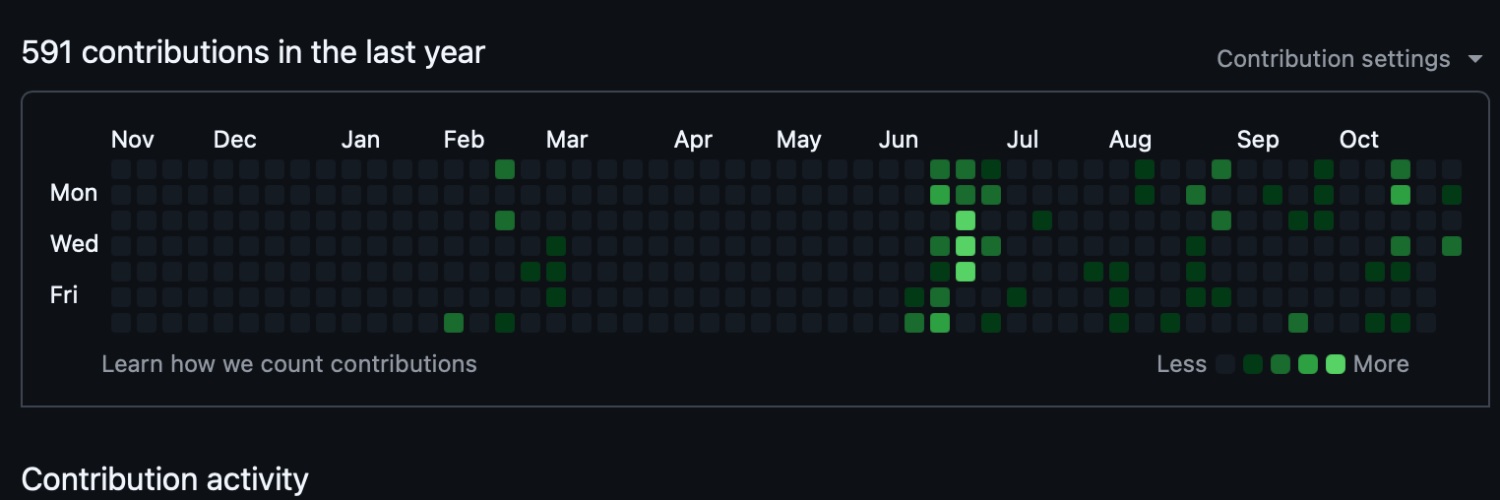Image resolution: width=1500 pixels, height=500 pixels.
Task: Open the Contribution settings dropdown
Action: 1333,59
